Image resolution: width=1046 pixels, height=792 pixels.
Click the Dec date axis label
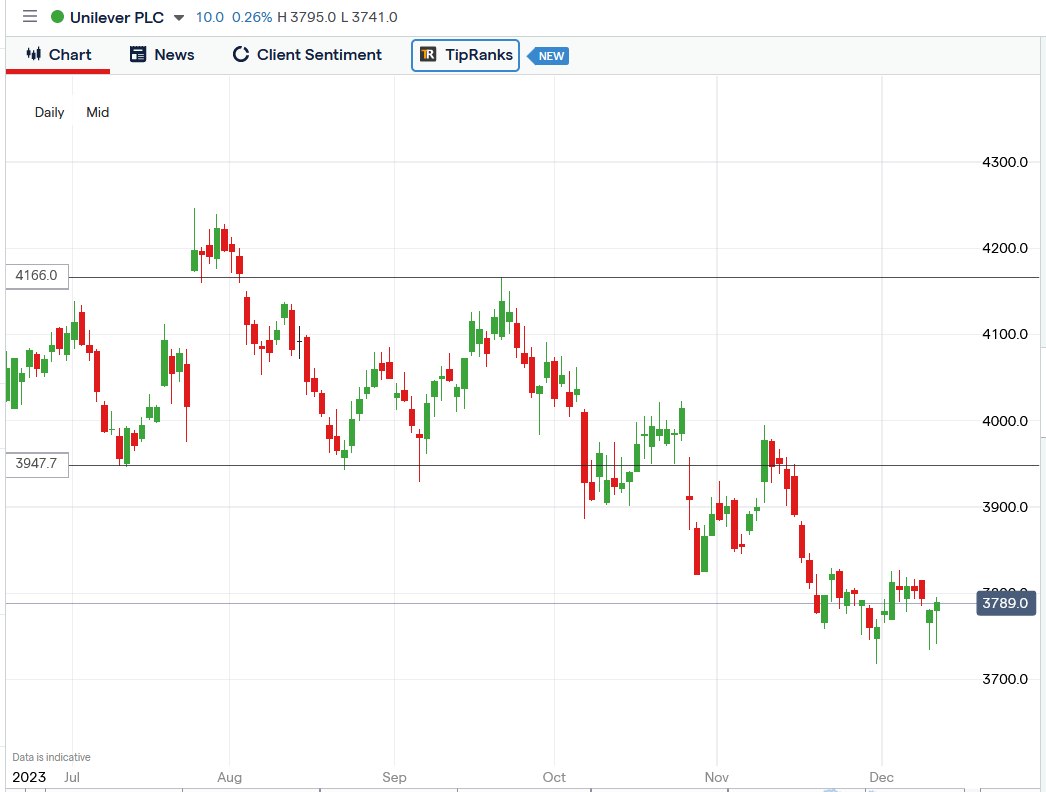882,777
